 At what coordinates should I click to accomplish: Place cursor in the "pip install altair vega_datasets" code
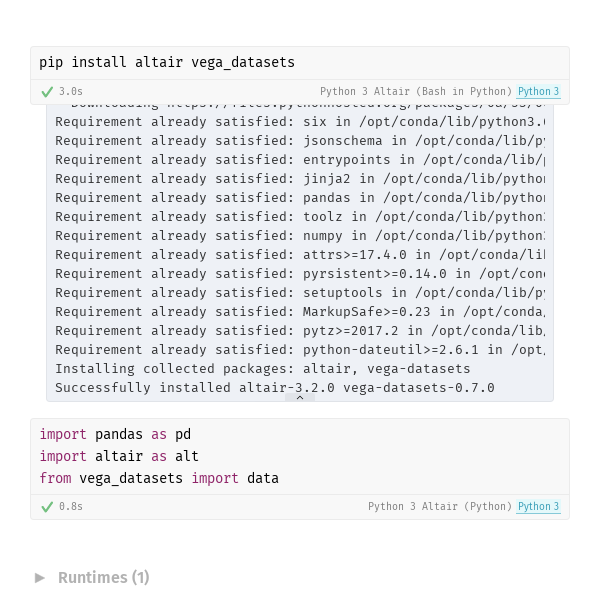point(167,62)
